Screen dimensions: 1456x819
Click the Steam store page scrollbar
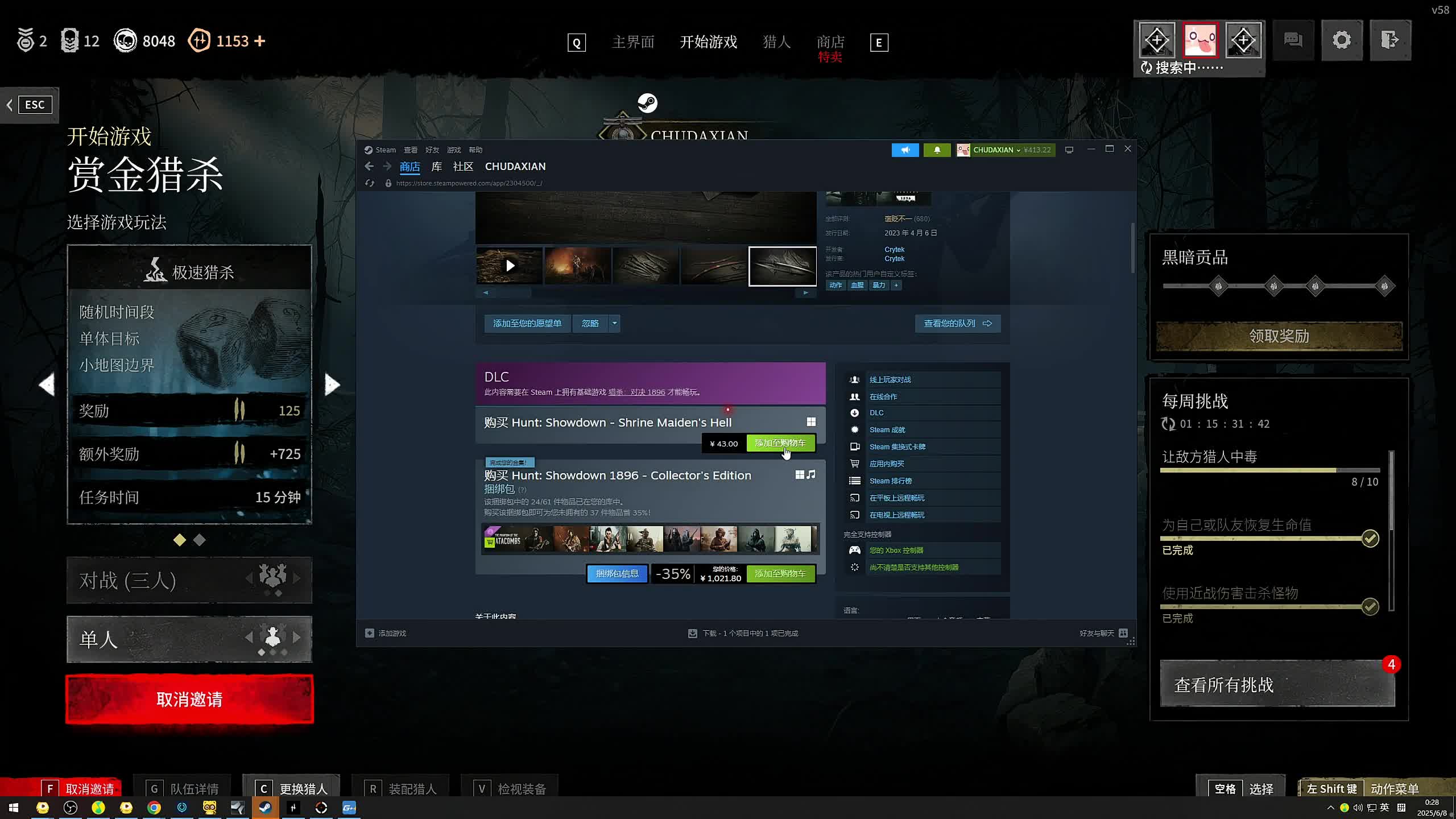tap(1133, 248)
